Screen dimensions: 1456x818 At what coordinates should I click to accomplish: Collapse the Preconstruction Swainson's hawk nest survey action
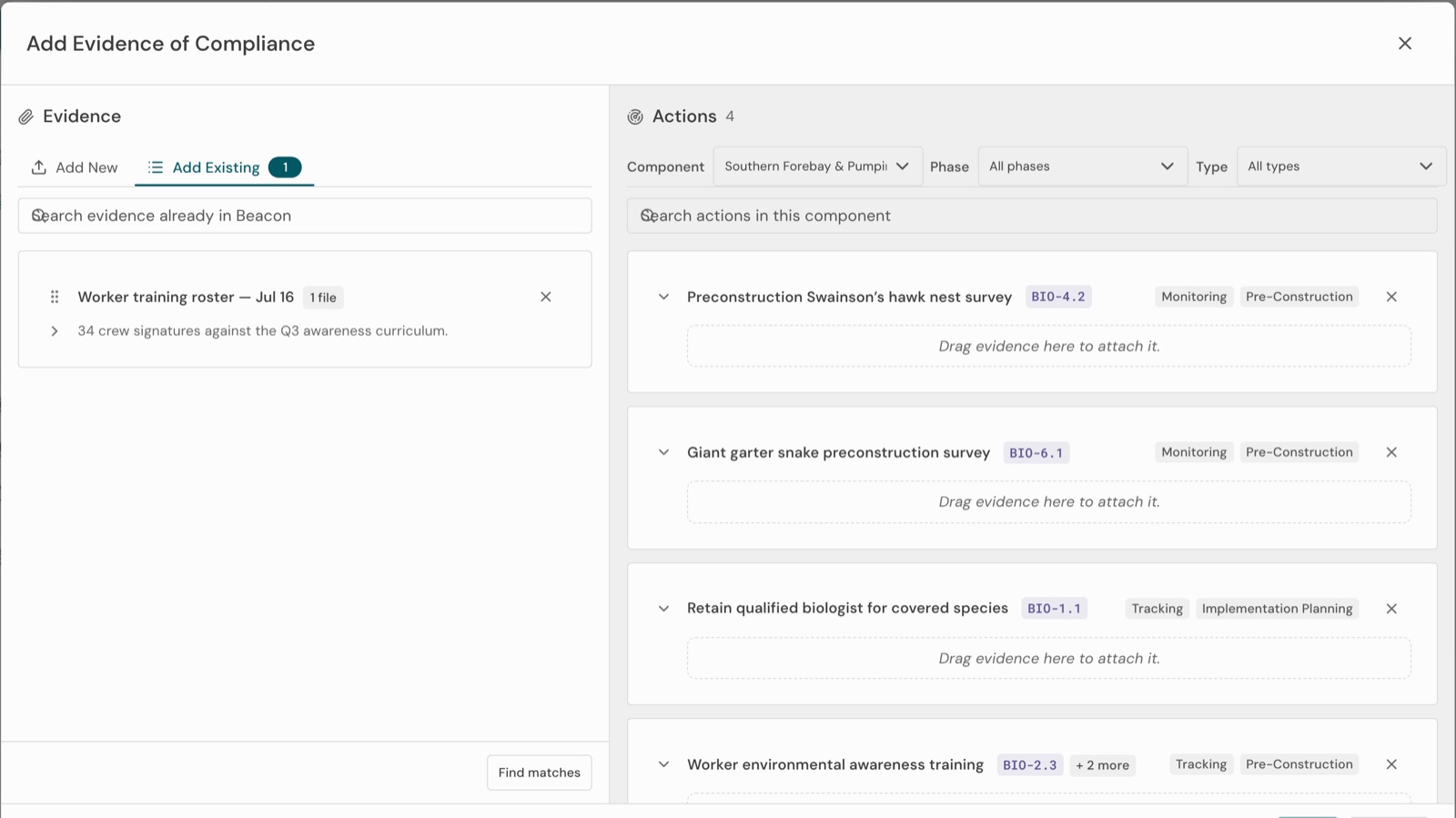(x=663, y=297)
